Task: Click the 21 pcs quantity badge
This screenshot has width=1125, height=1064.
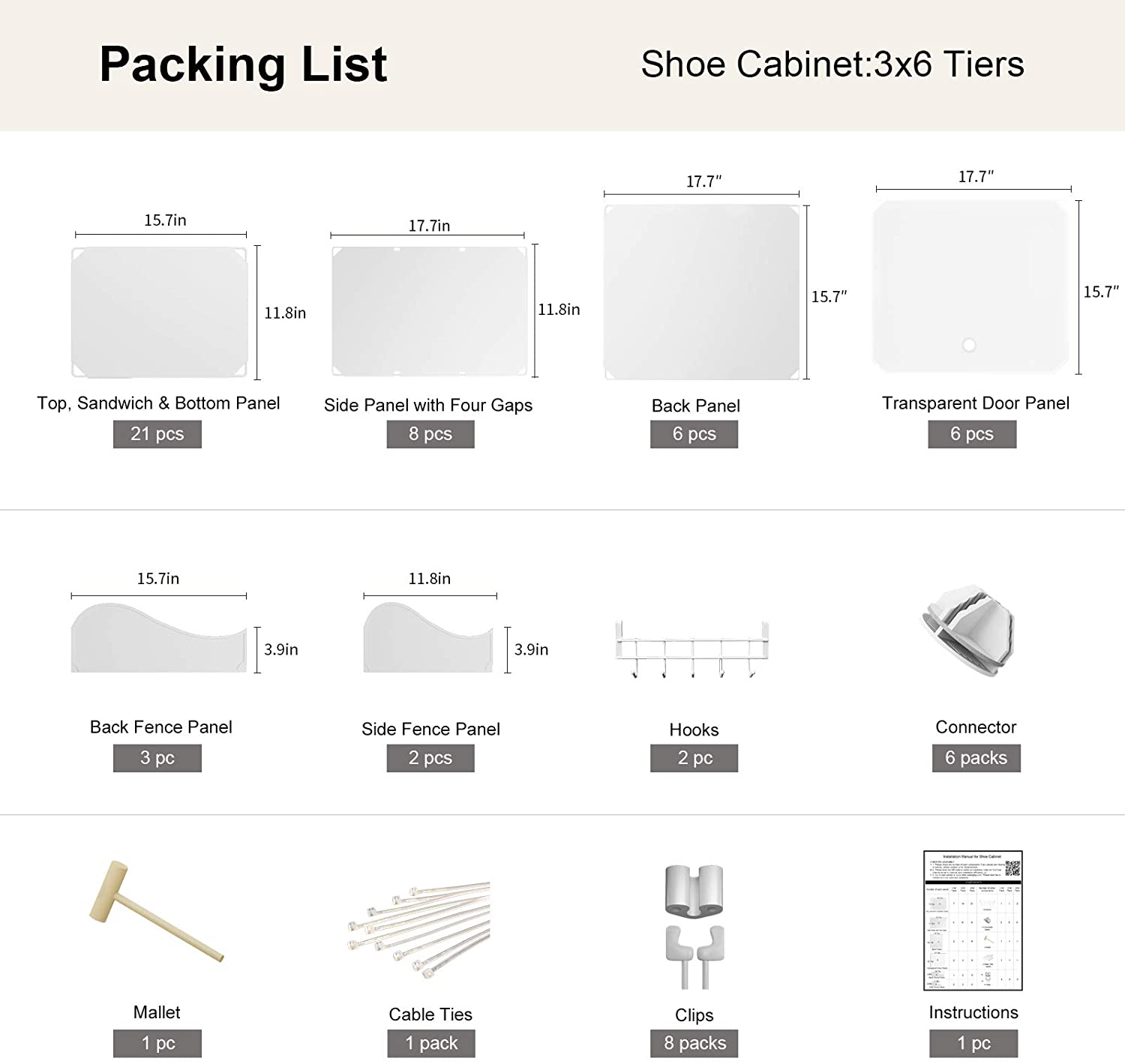Action: point(157,434)
